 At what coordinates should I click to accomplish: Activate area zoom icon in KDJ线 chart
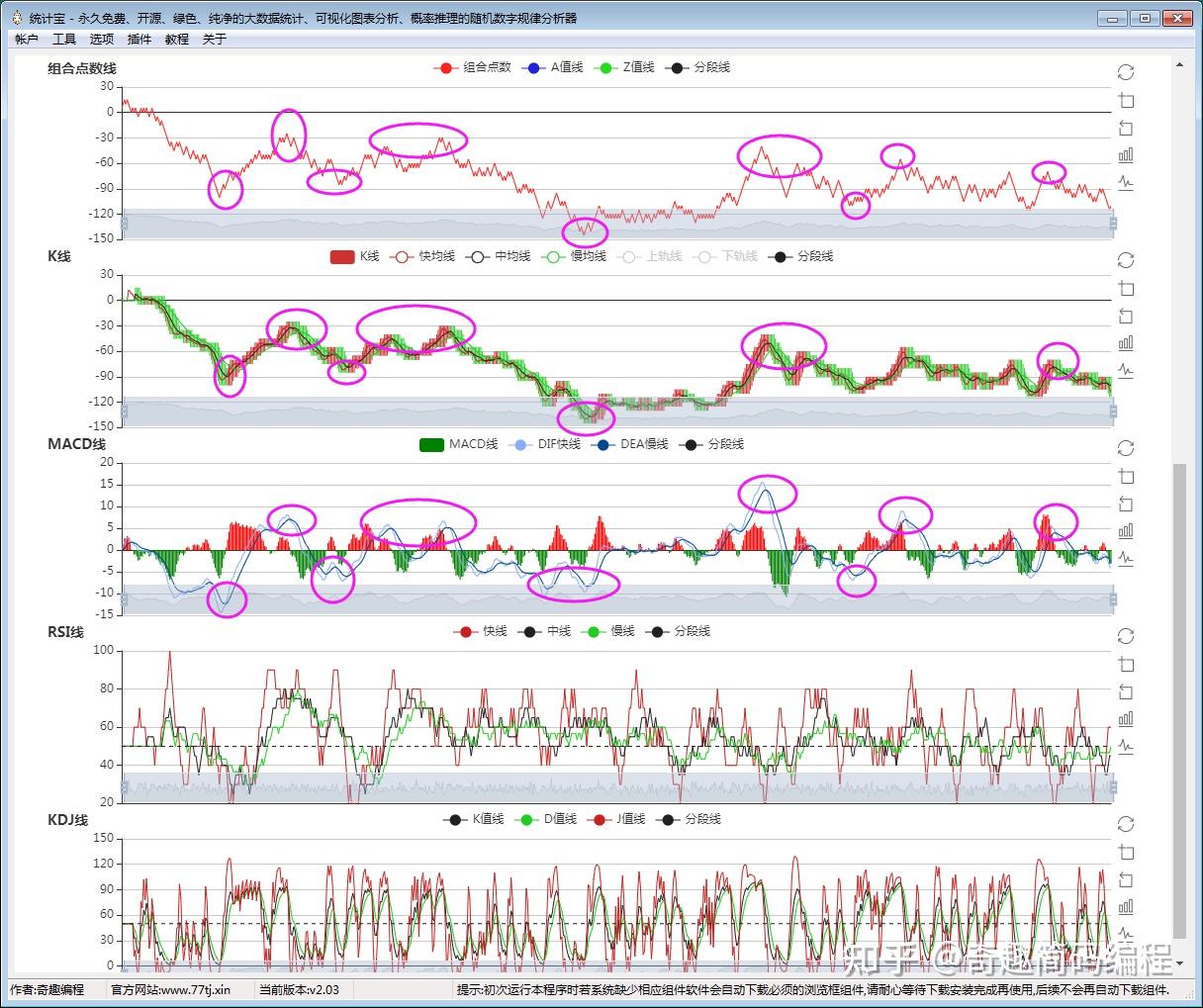[x=1125, y=853]
